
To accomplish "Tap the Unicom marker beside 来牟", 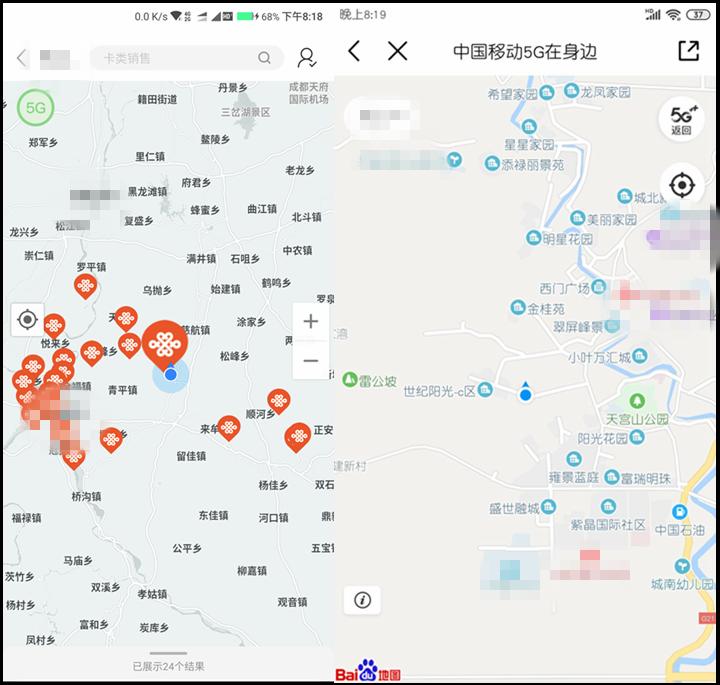I will pyautogui.click(x=229, y=428).
